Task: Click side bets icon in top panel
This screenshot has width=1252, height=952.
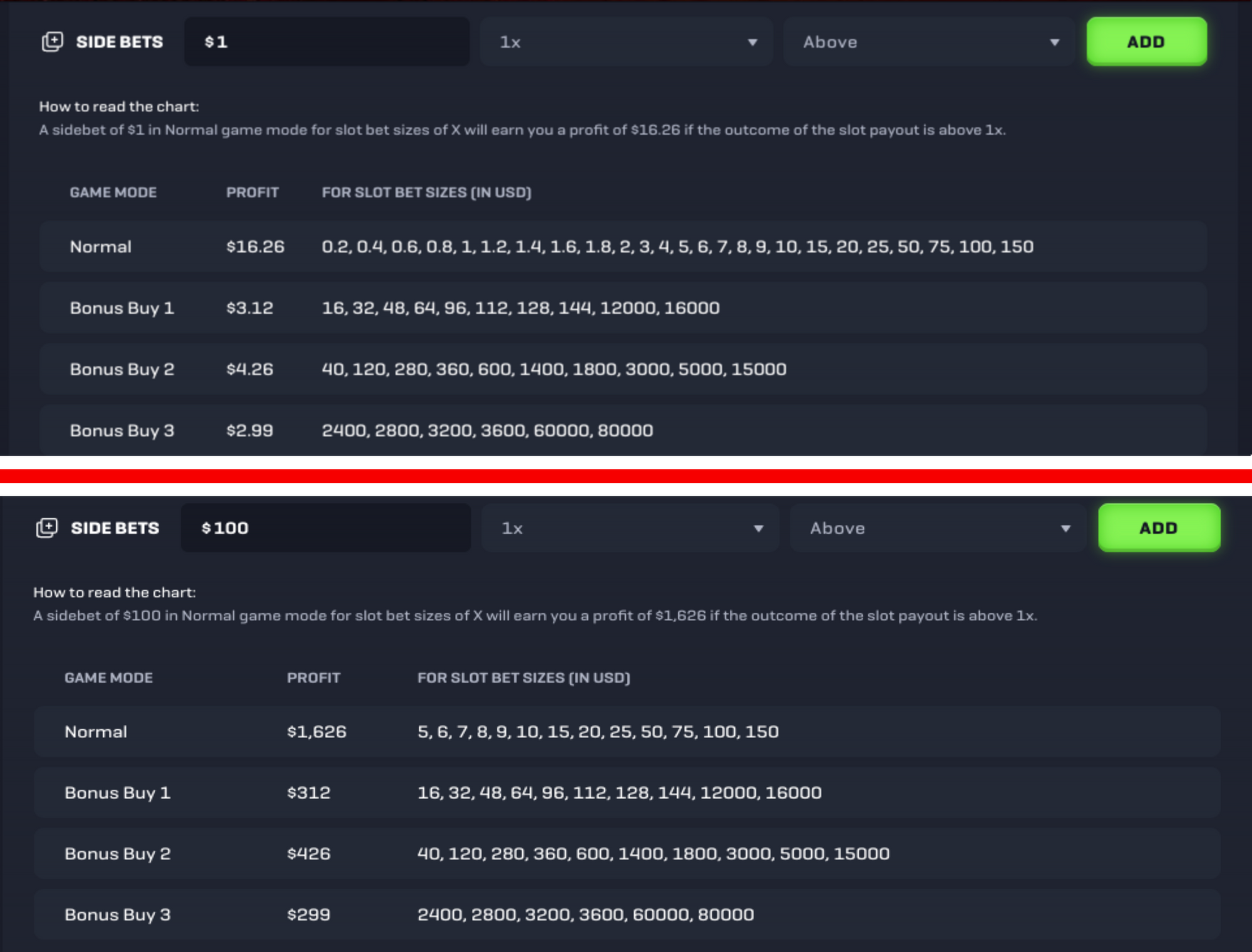Action: (x=53, y=42)
